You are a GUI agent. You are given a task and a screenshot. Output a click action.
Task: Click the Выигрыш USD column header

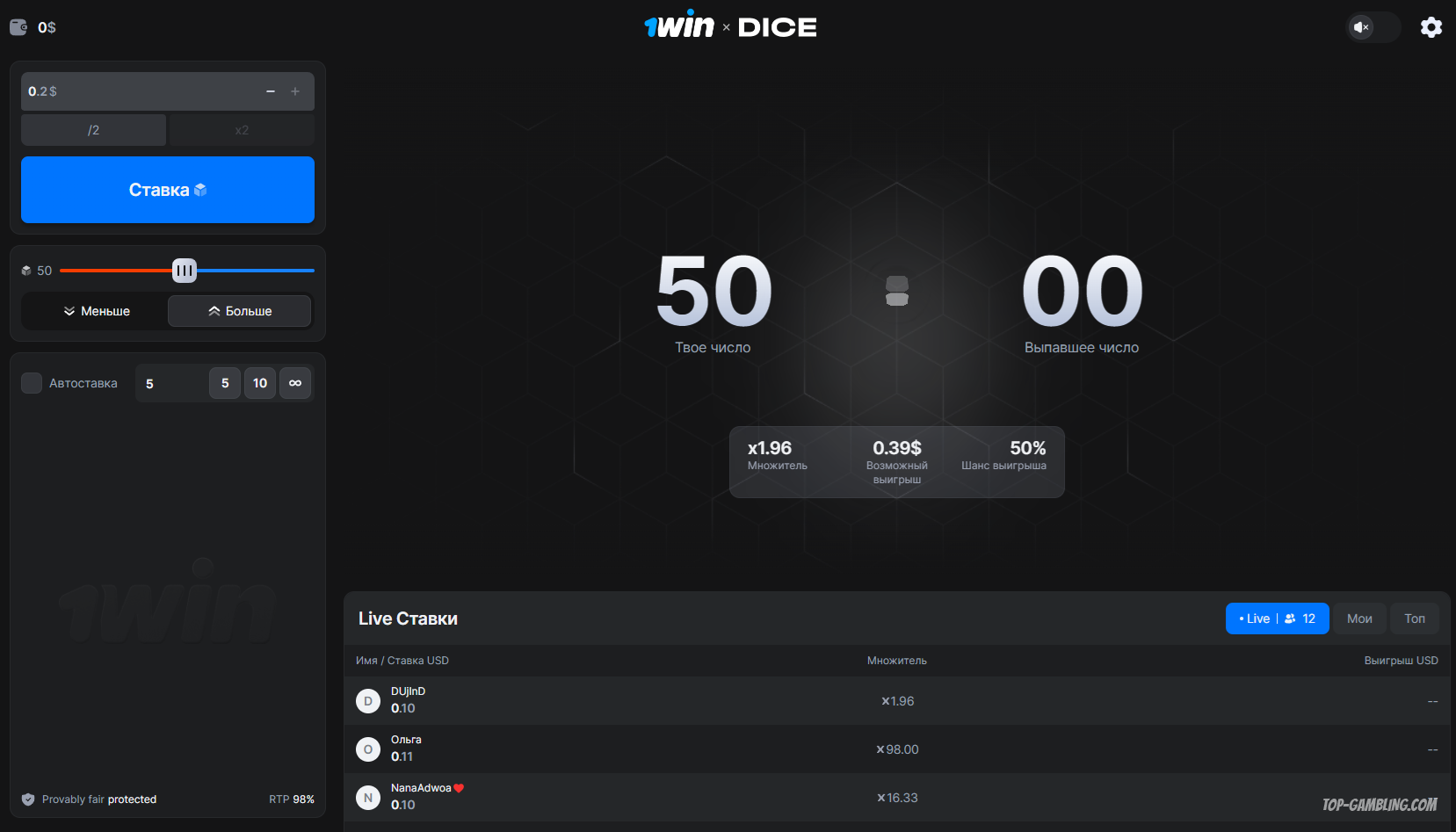1401,661
